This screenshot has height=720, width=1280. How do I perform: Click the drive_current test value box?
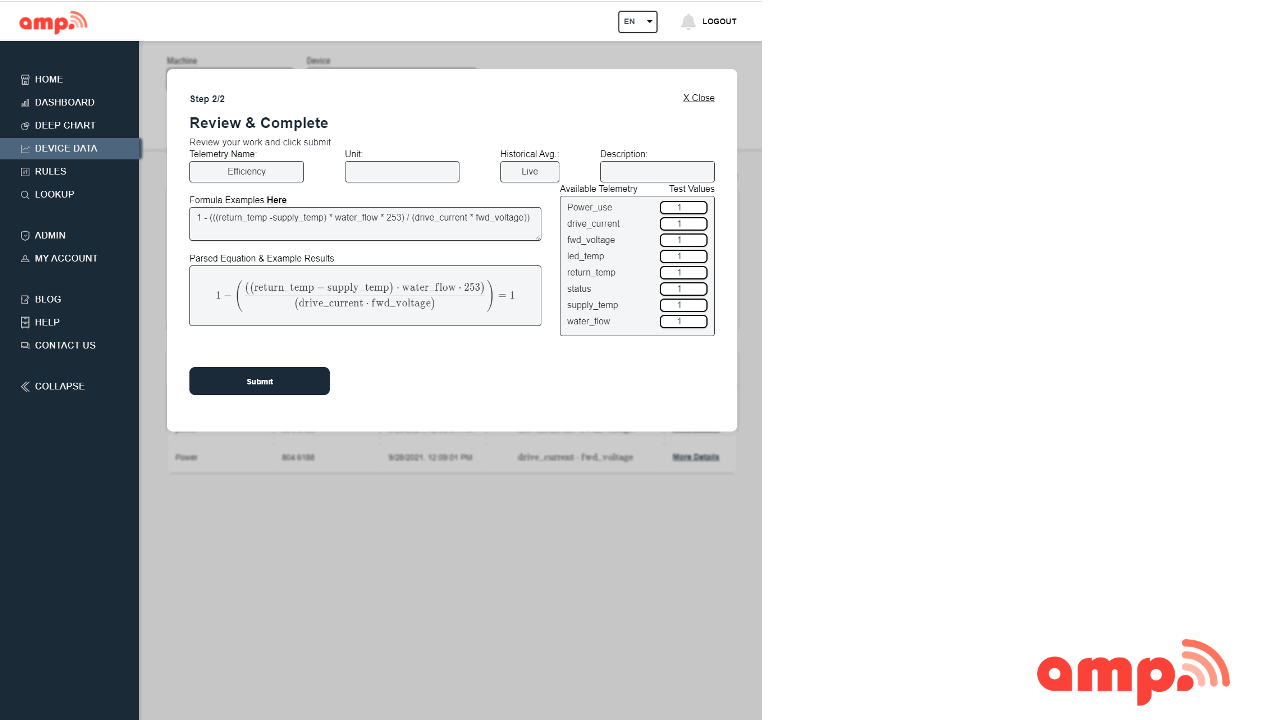click(684, 224)
